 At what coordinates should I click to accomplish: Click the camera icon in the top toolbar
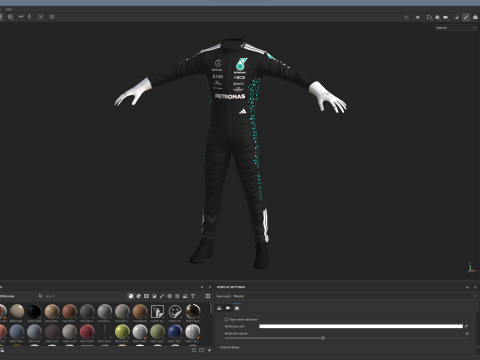(x=446, y=17)
